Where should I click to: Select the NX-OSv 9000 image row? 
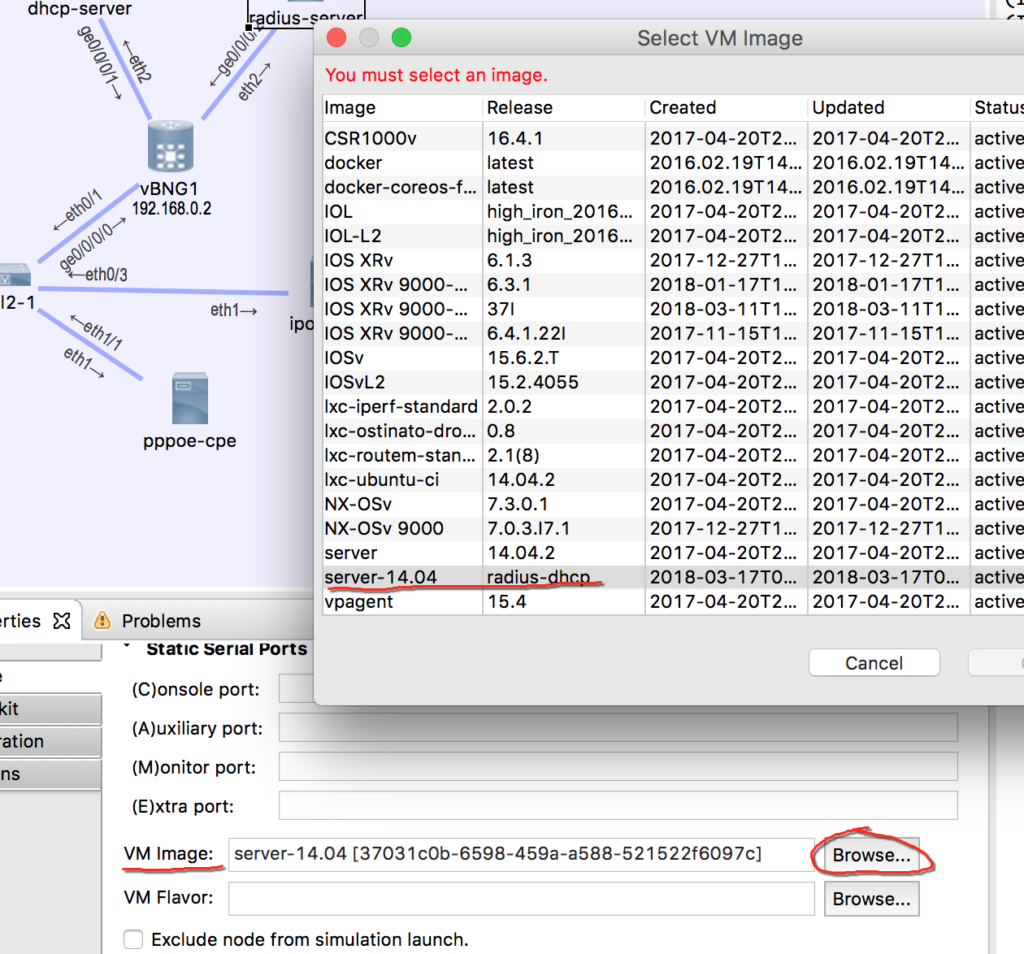coord(673,528)
